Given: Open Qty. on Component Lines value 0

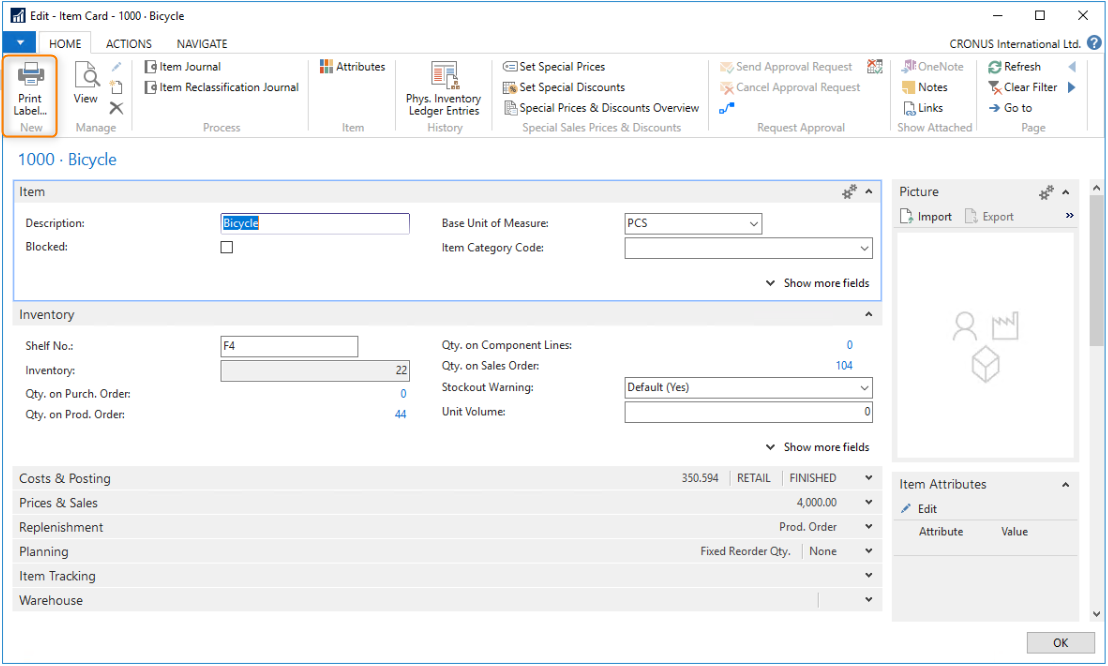Looking at the screenshot, I should pos(850,345).
